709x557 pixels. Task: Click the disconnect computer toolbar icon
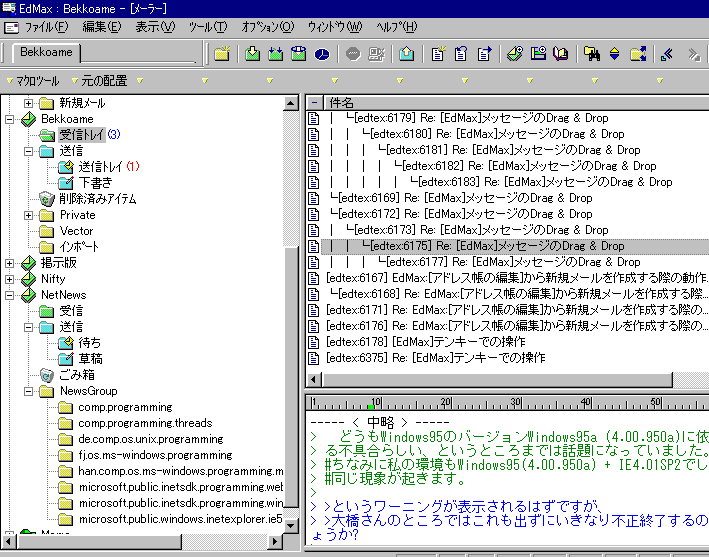pyautogui.click(x=376, y=54)
